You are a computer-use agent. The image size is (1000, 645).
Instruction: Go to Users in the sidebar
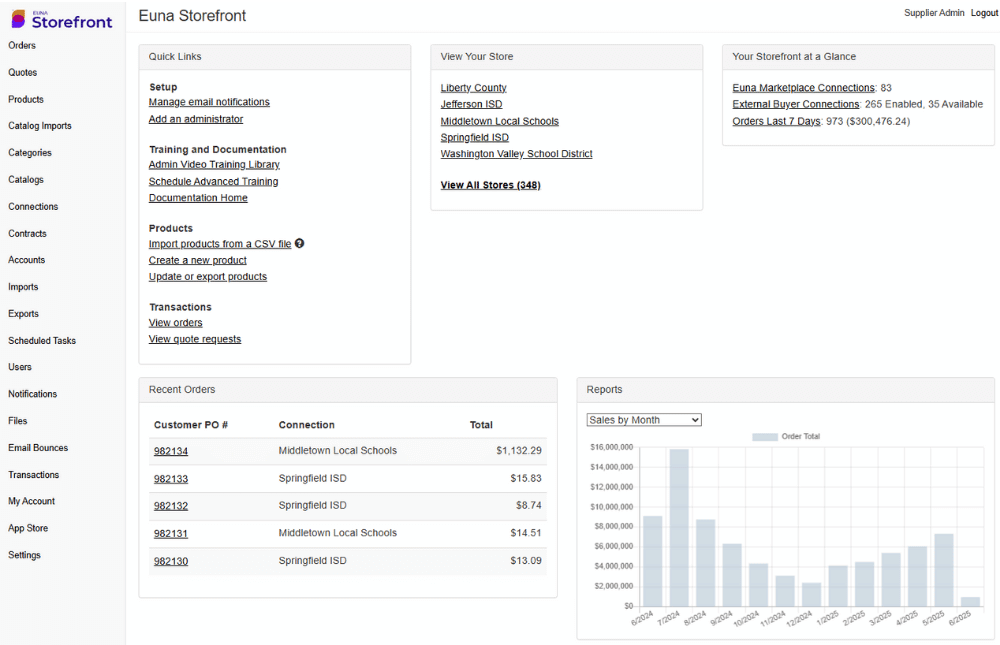(20, 367)
